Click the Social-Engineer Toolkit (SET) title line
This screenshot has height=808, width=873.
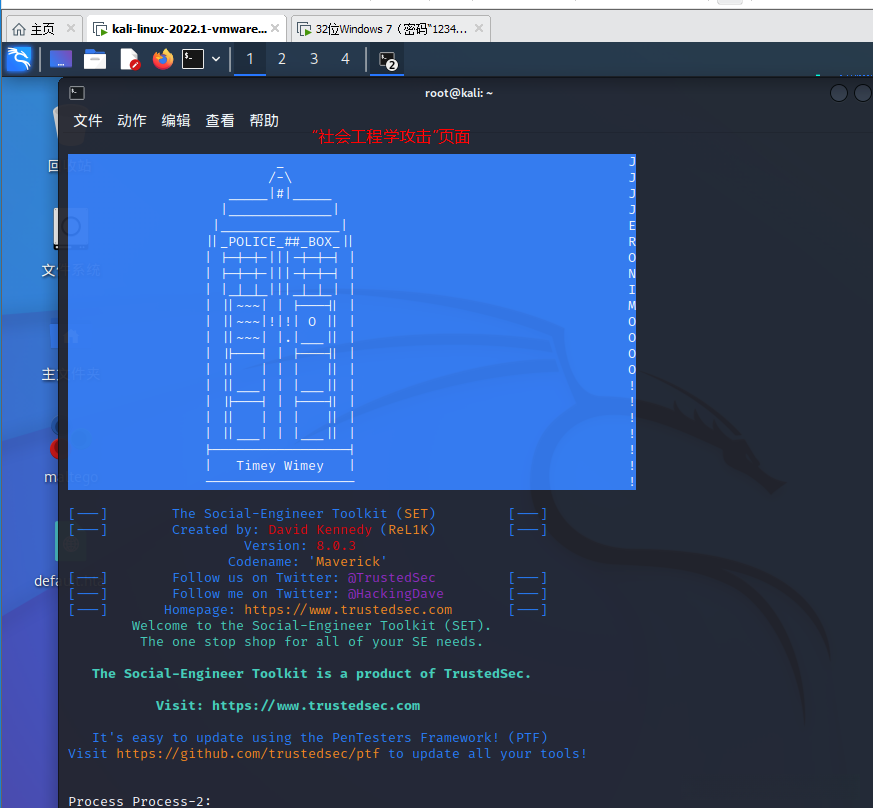303,513
